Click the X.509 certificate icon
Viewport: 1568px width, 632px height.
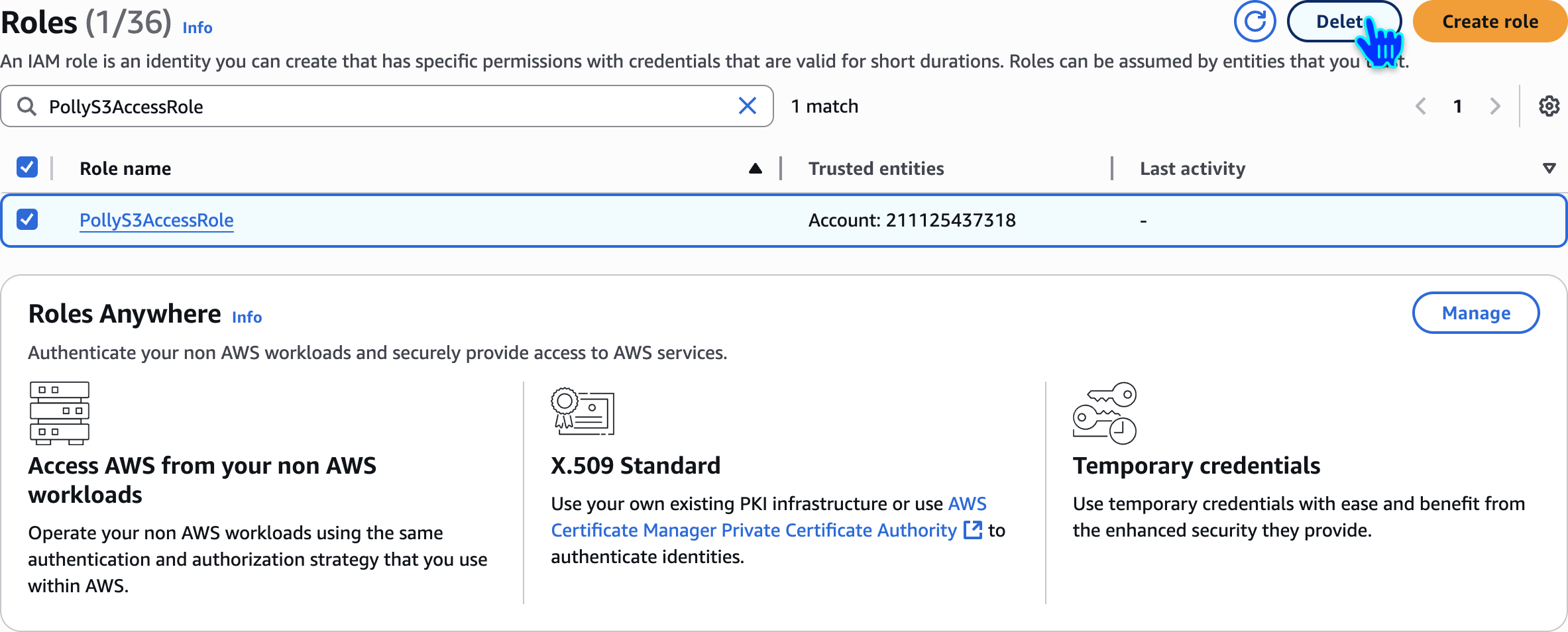tap(583, 411)
